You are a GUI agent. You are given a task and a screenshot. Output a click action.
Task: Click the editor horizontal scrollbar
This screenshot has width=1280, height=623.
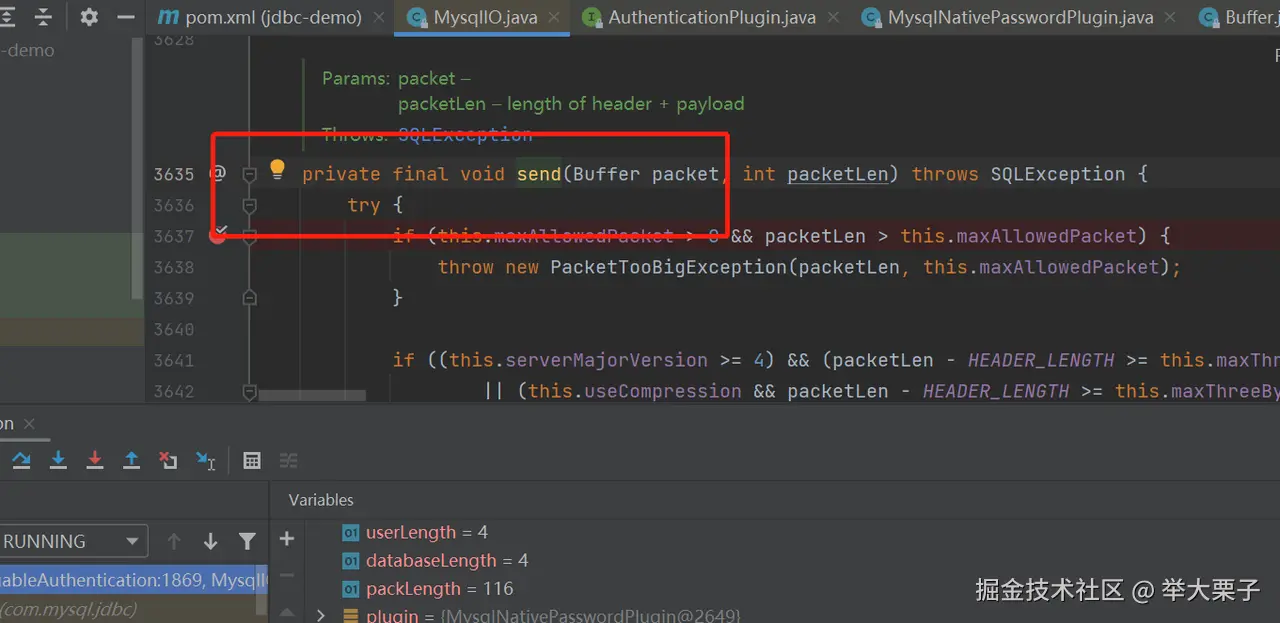pos(312,396)
